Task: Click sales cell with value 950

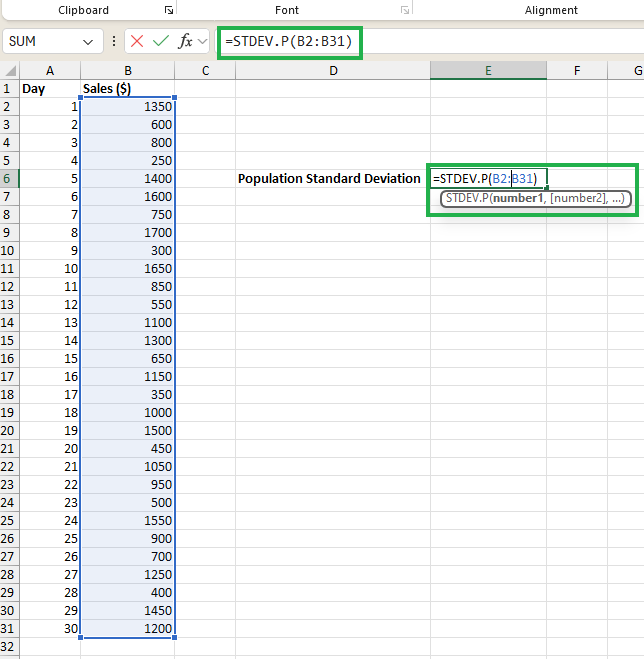Action: [128, 485]
